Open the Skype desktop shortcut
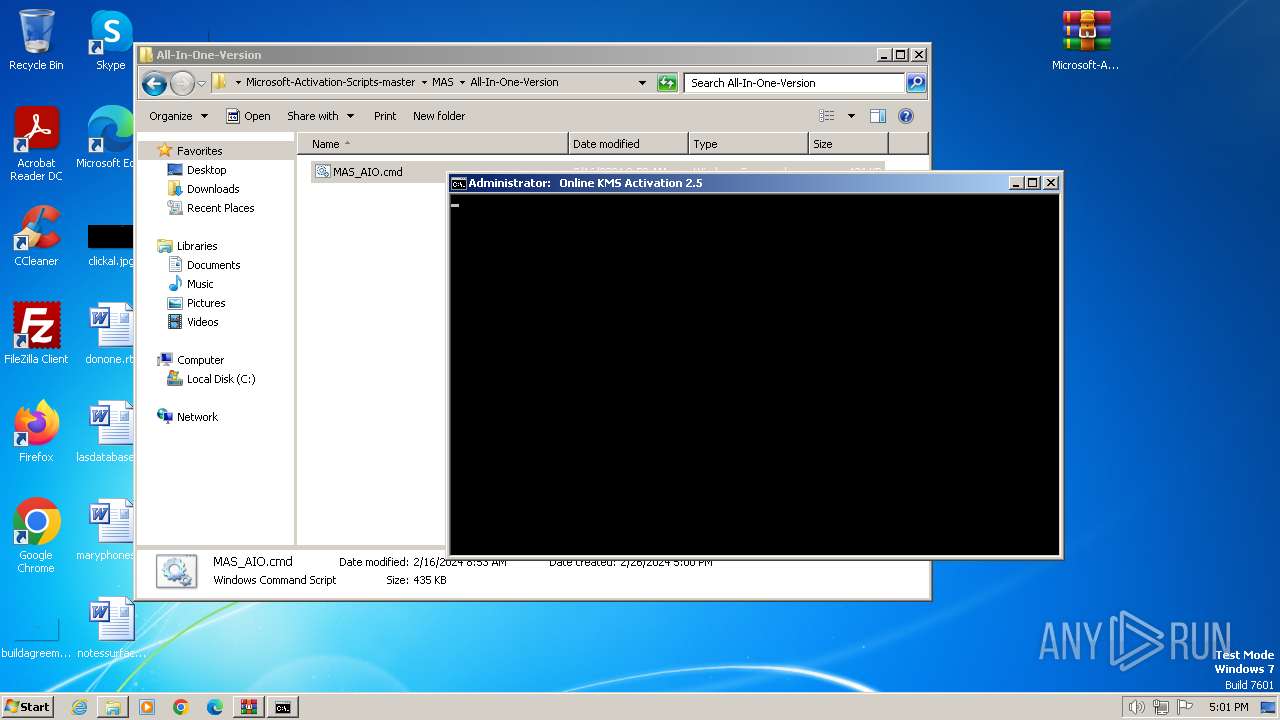Image resolution: width=1280 pixels, height=720 pixels. tap(111, 40)
